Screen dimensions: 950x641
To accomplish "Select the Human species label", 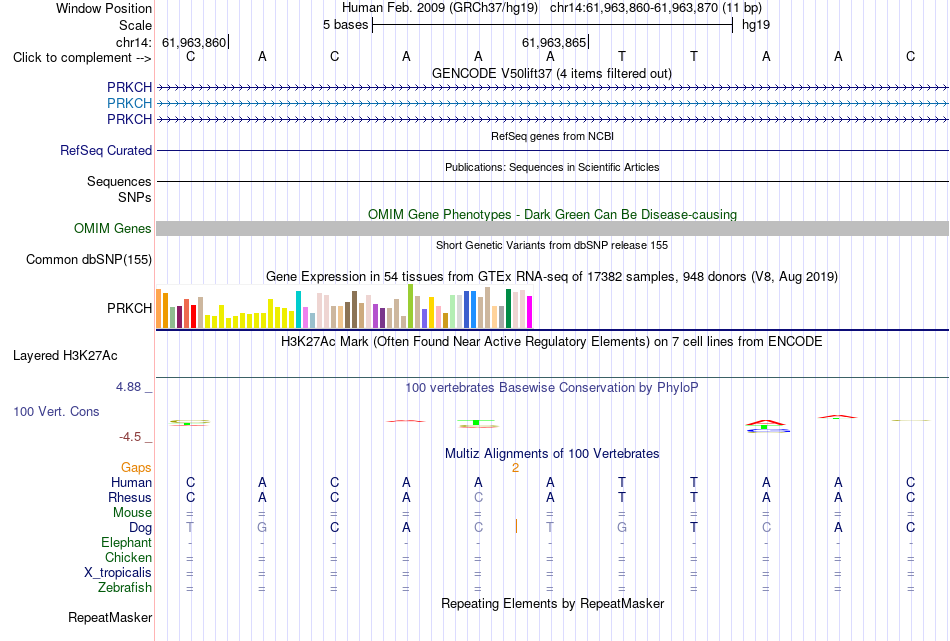I will coord(131,482).
